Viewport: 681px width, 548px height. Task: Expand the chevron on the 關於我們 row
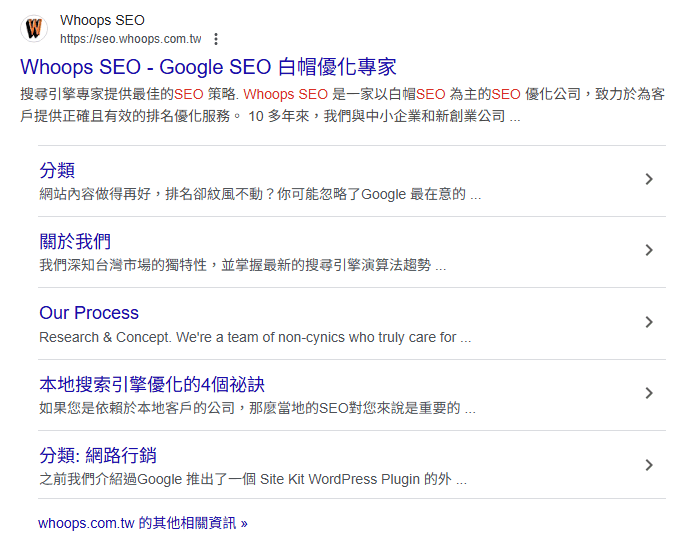coord(649,250)
